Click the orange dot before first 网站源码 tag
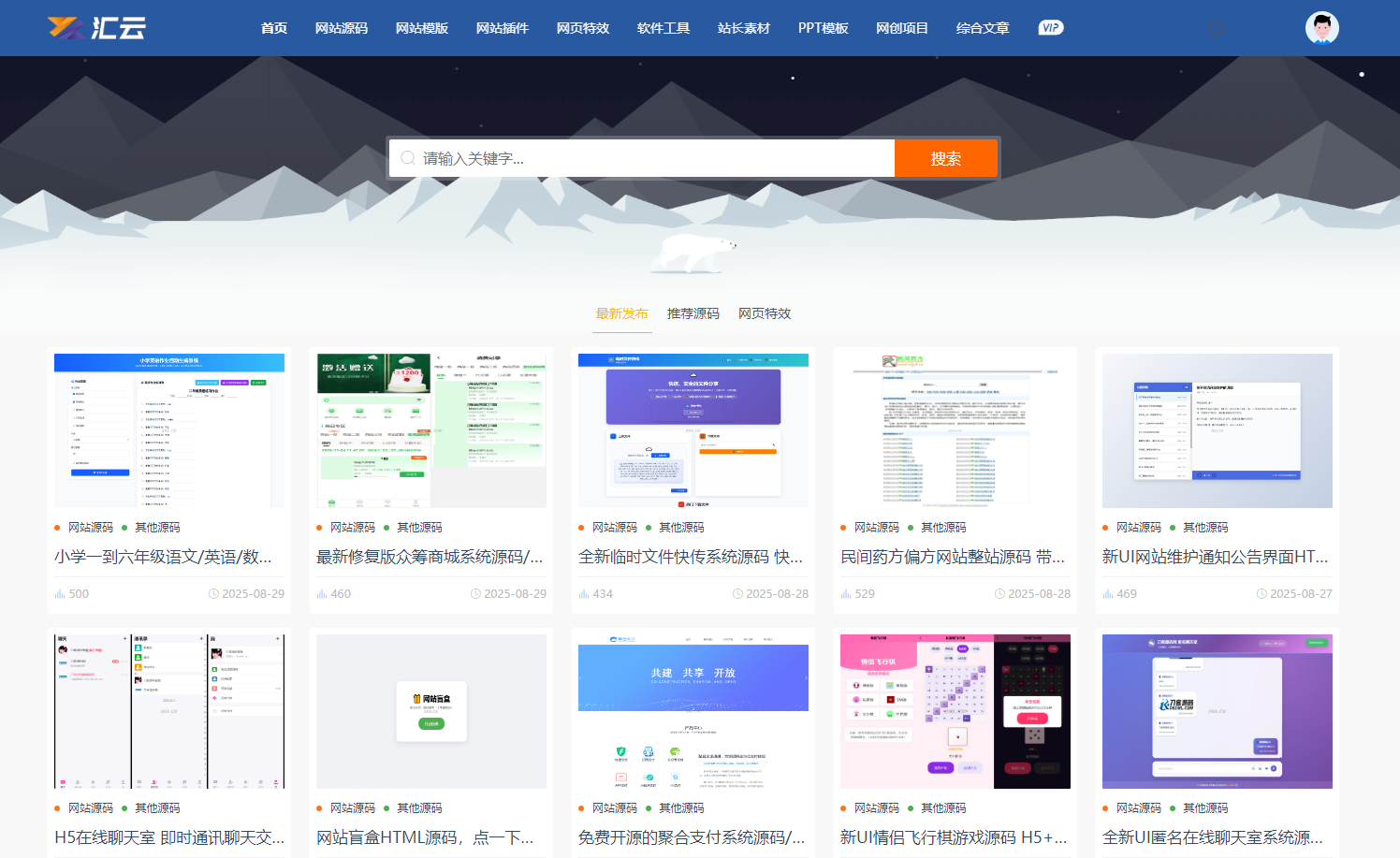Screen dimensions: 1400x858 tap(58, 528)
